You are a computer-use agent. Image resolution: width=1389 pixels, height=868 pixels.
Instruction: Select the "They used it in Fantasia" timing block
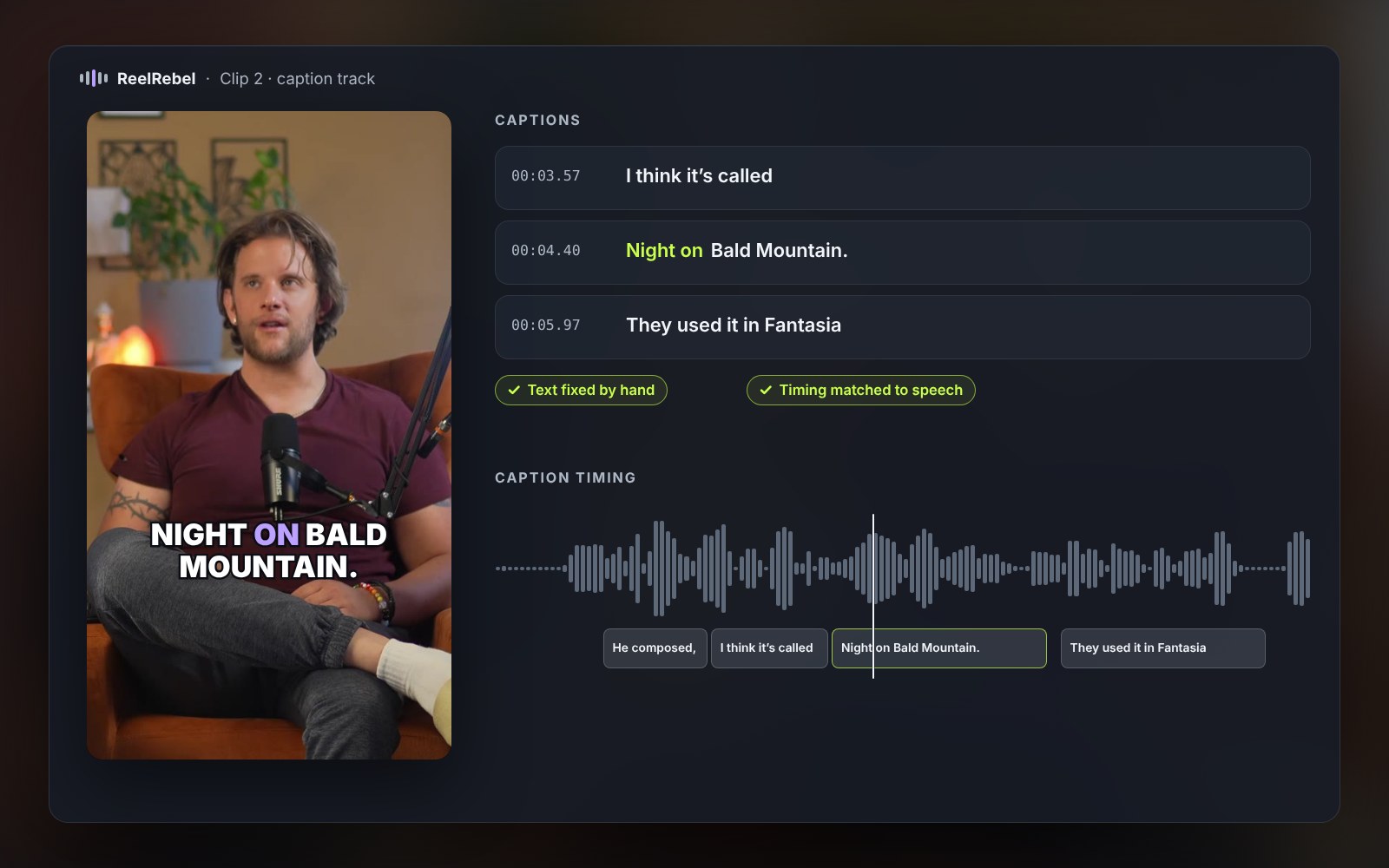[1162, 648]
